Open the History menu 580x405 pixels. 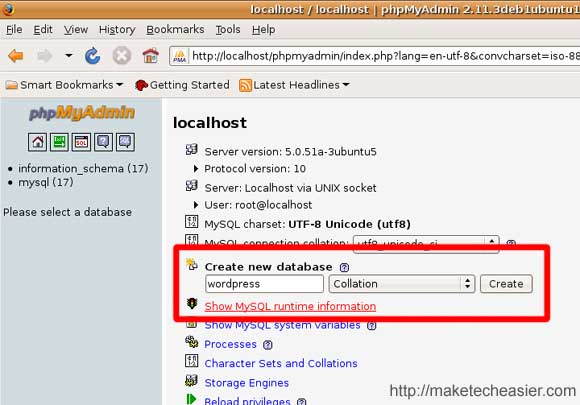pos(117,30)
